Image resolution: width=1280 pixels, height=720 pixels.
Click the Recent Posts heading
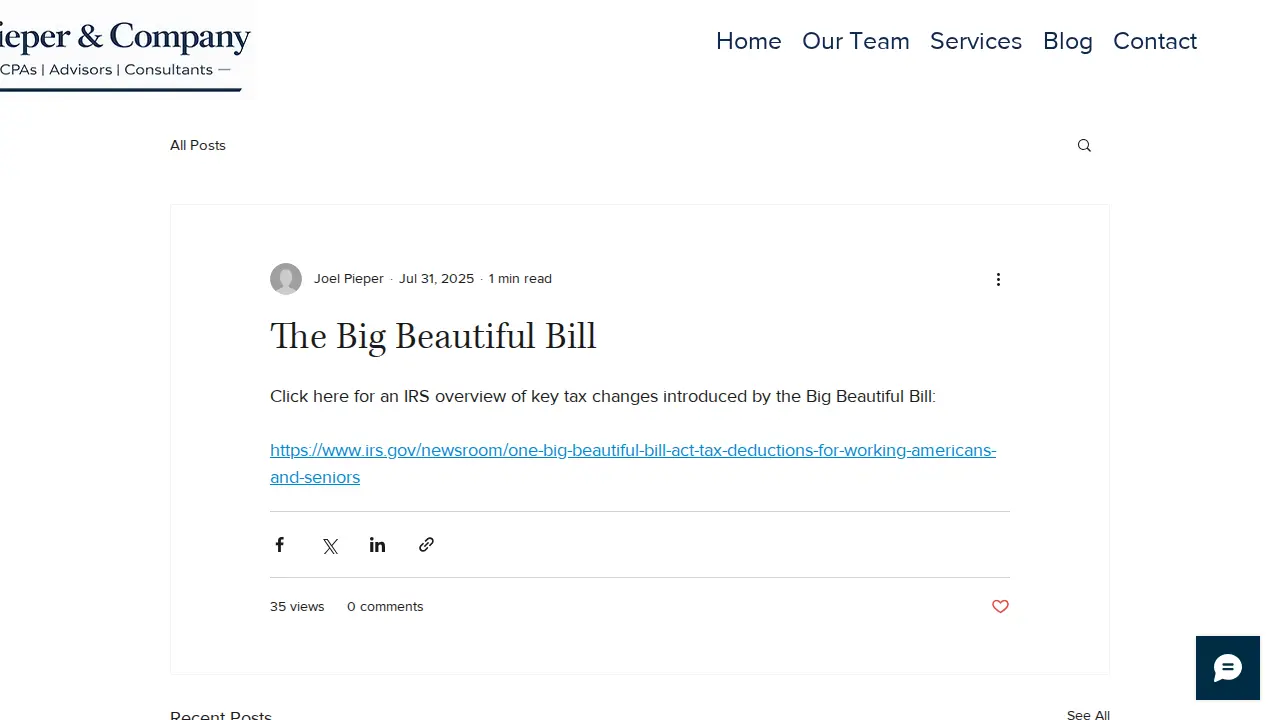(x=221, y=714)
